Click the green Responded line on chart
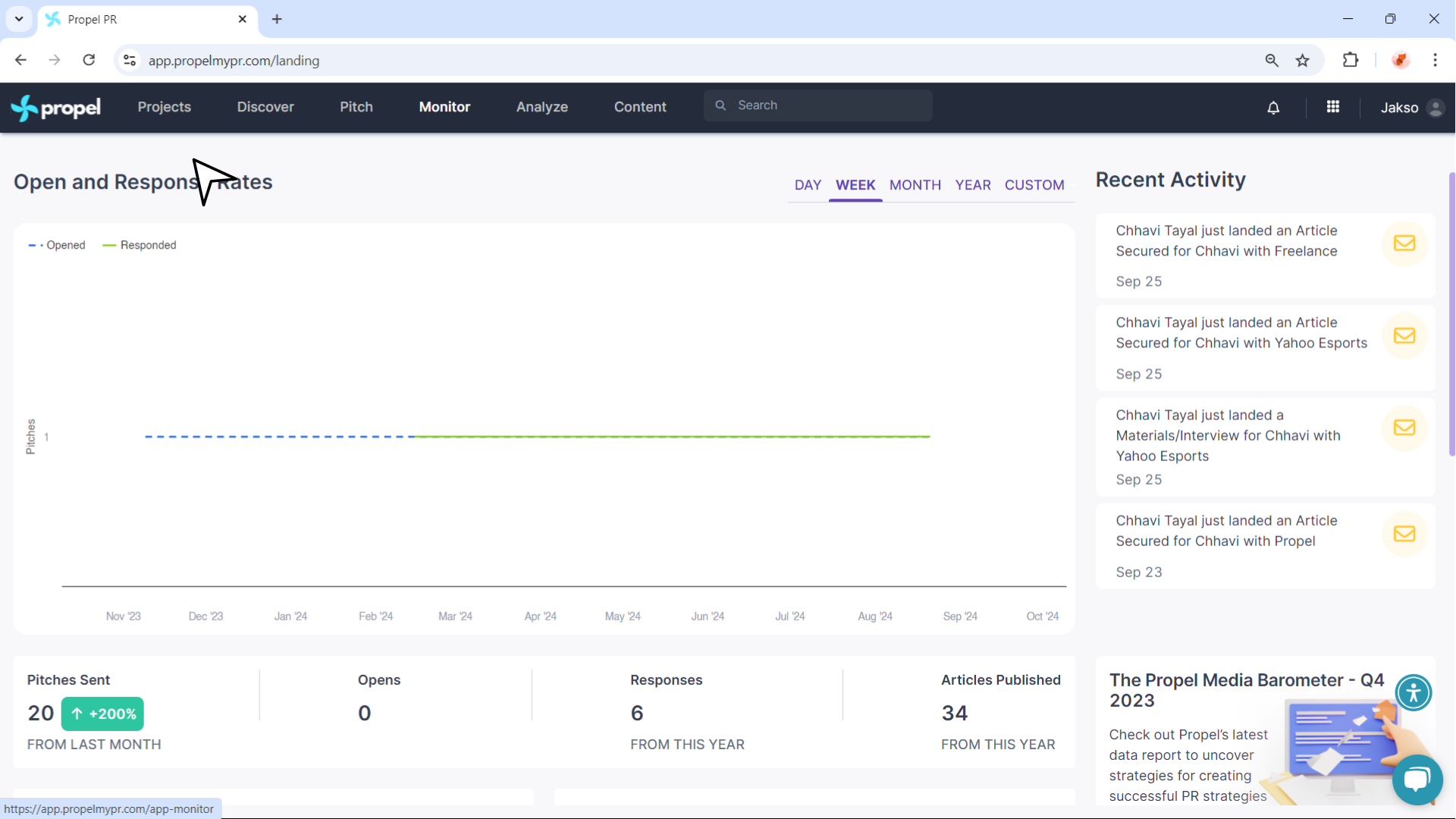The width and height of the screenshot is (1456, 819). 672,437
